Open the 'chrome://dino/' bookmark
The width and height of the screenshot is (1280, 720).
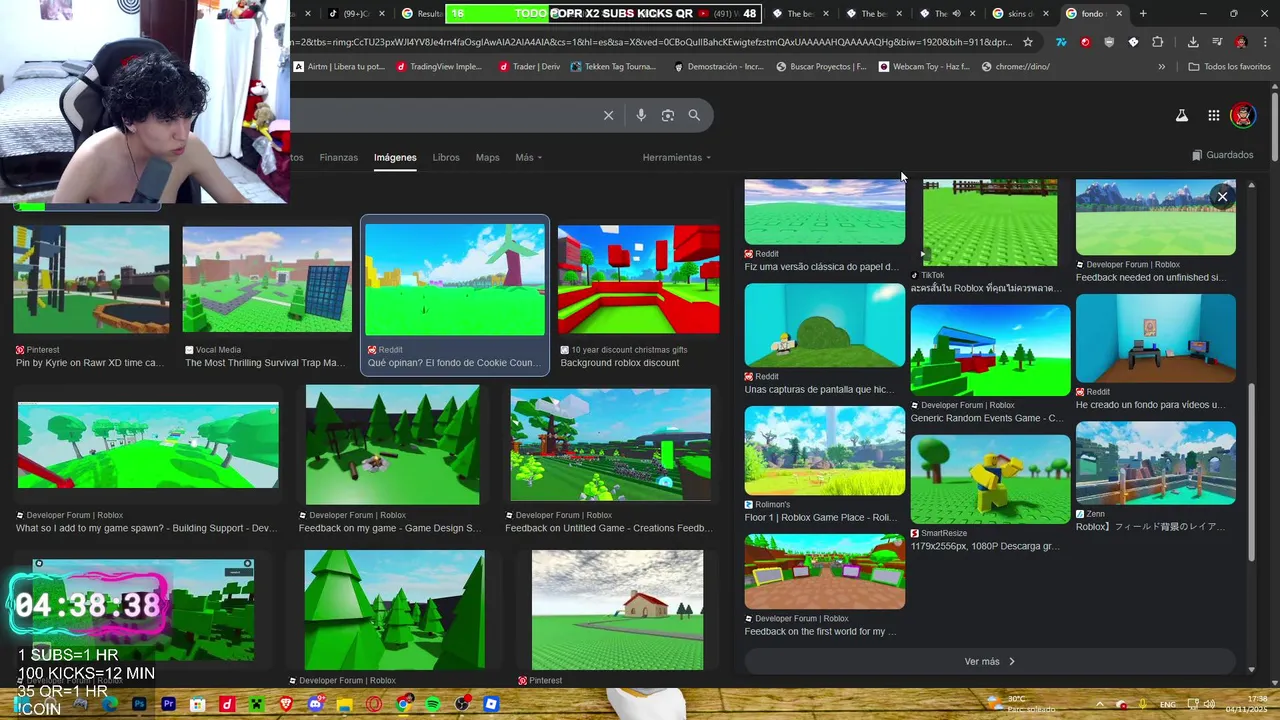(1016, 67)
